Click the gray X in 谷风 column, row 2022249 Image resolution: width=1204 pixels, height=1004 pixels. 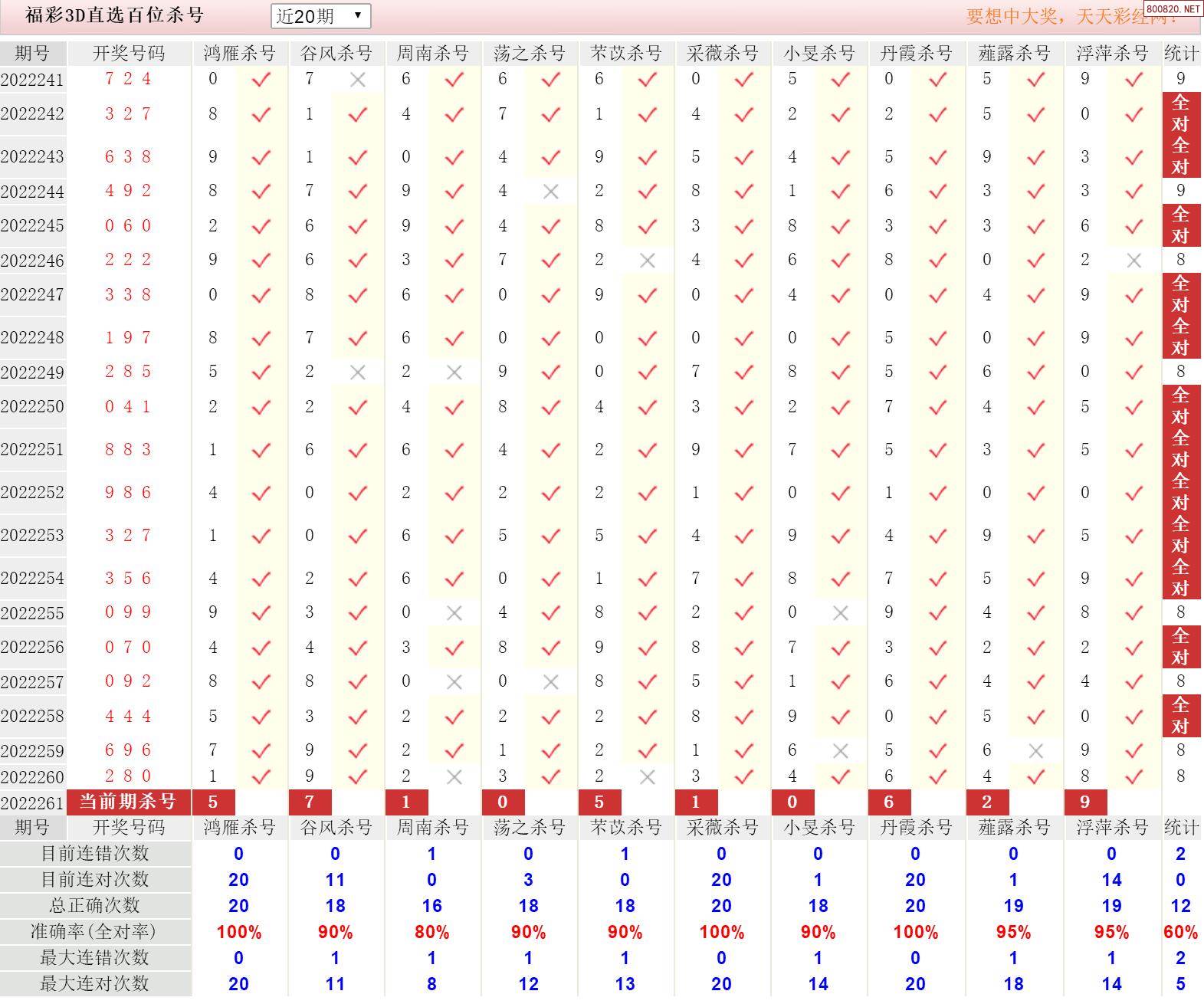(358, 372)
